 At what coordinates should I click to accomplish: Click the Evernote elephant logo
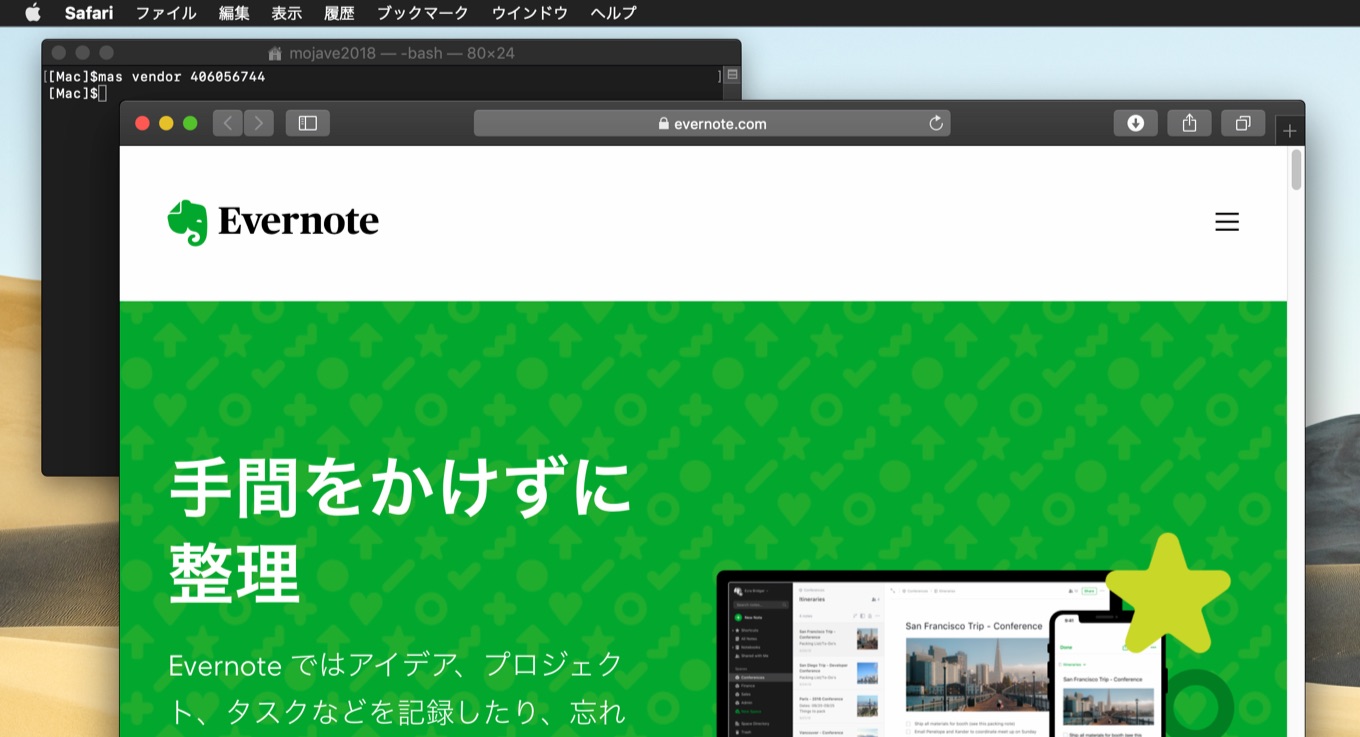tap(187, 222)
